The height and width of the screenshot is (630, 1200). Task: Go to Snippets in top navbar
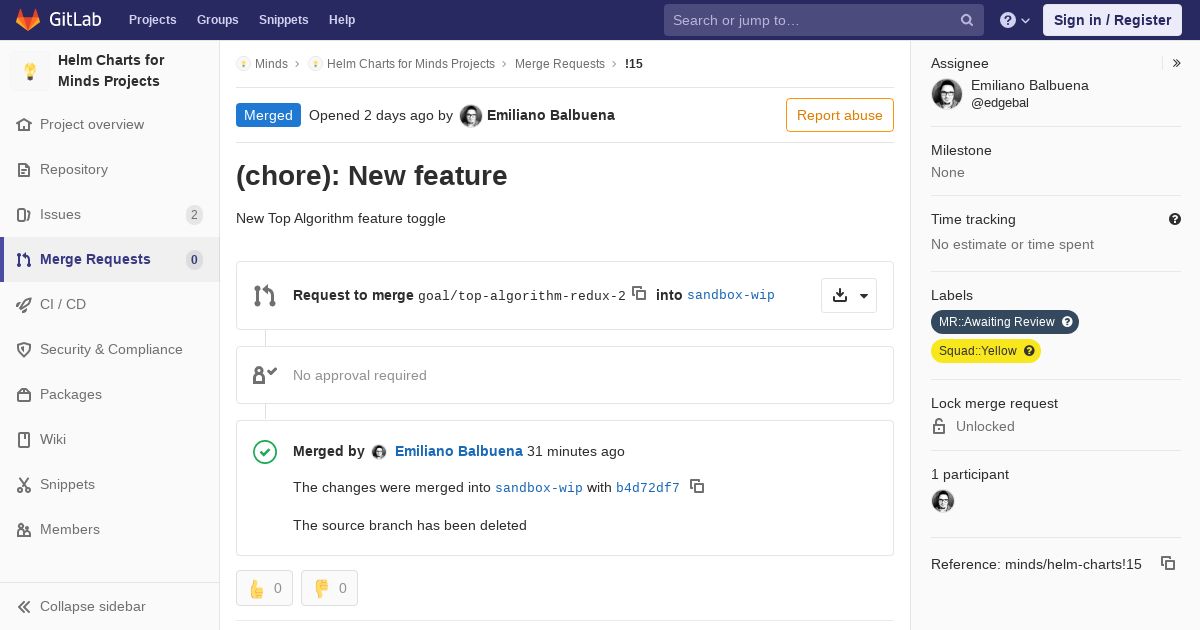283,20
